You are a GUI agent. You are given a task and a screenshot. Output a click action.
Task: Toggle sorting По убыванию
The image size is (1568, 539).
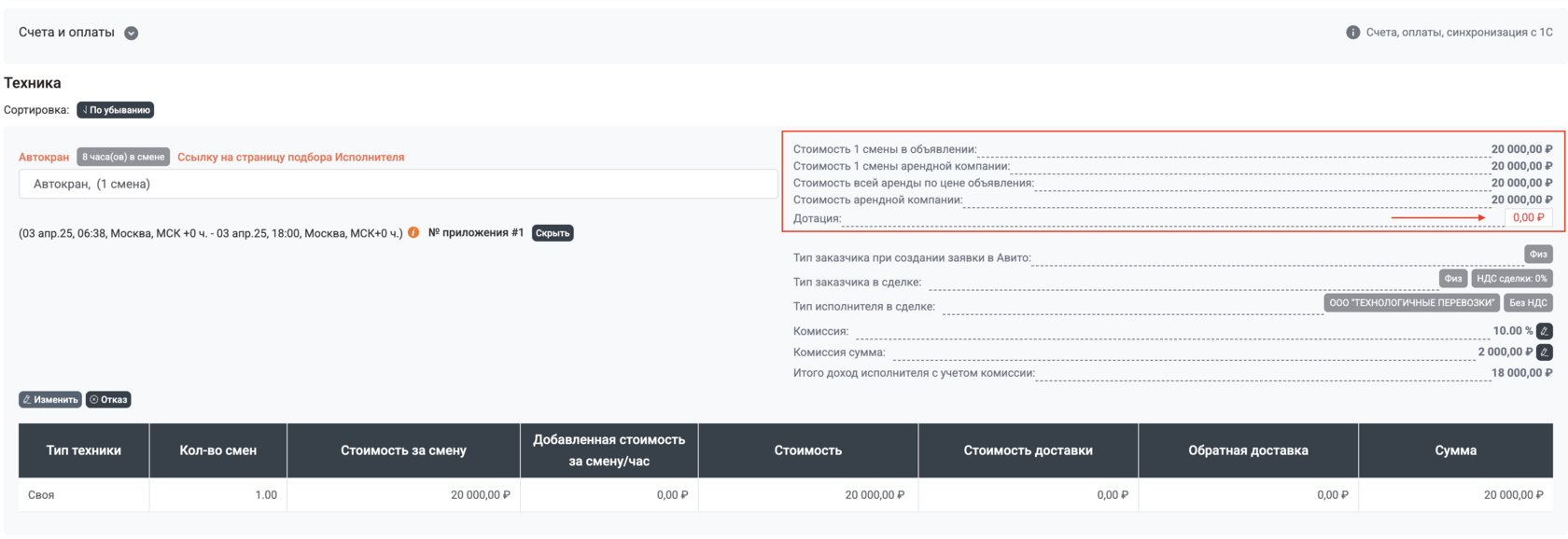point(116,110)
